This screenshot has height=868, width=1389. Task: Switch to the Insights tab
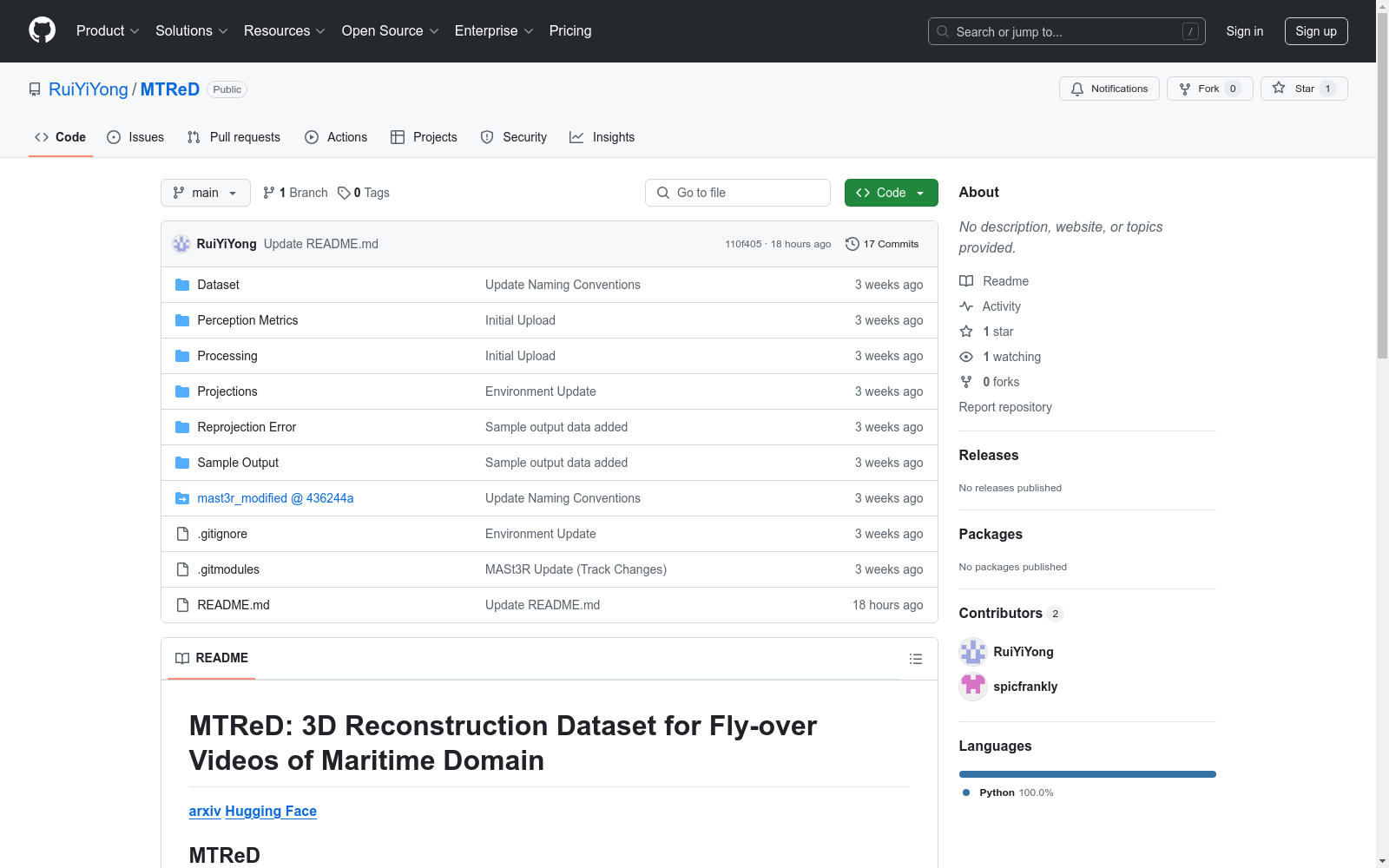[x=602, y=137]
